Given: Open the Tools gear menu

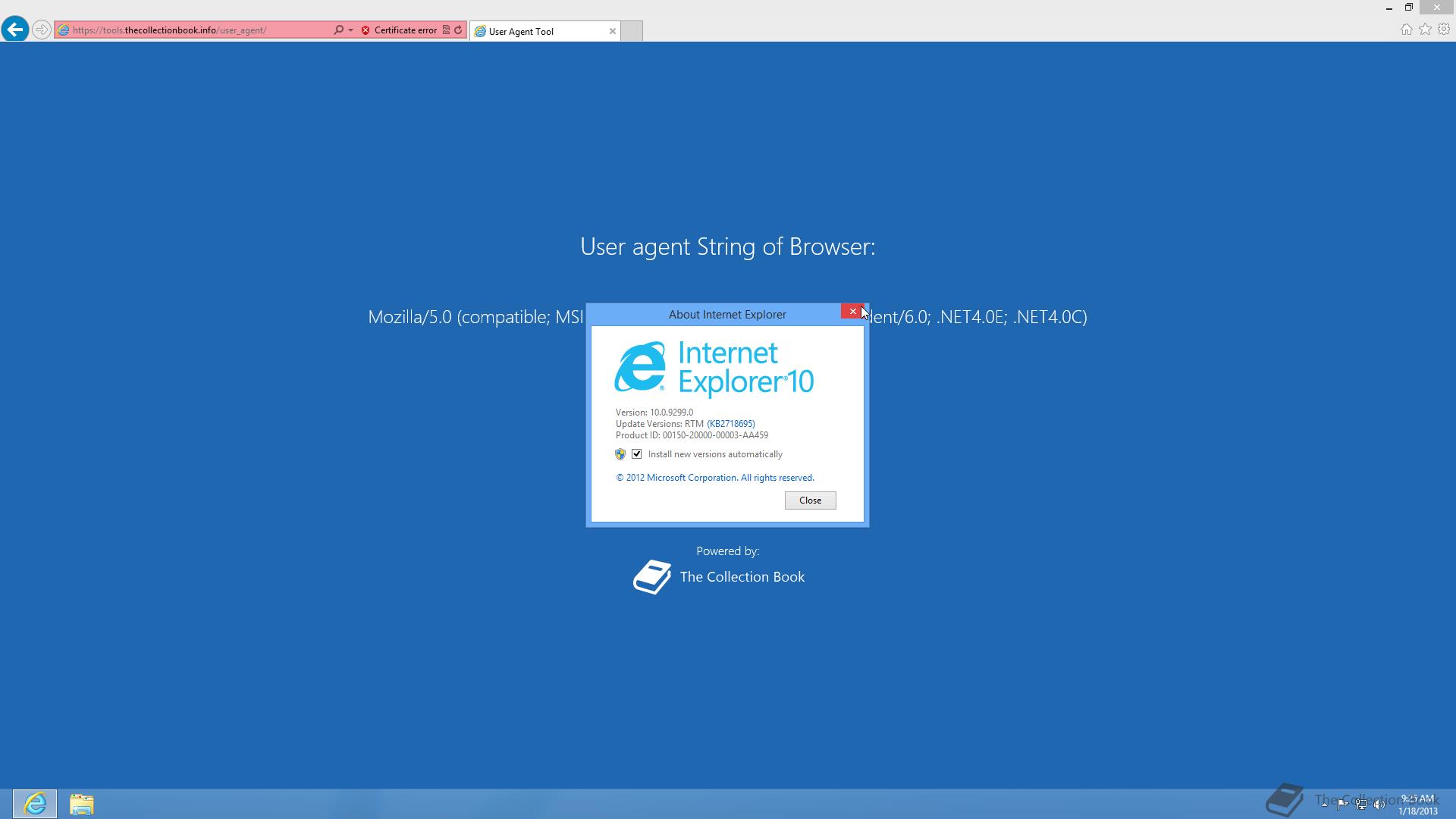Looking at the screenshot, I should [1444, 30].
